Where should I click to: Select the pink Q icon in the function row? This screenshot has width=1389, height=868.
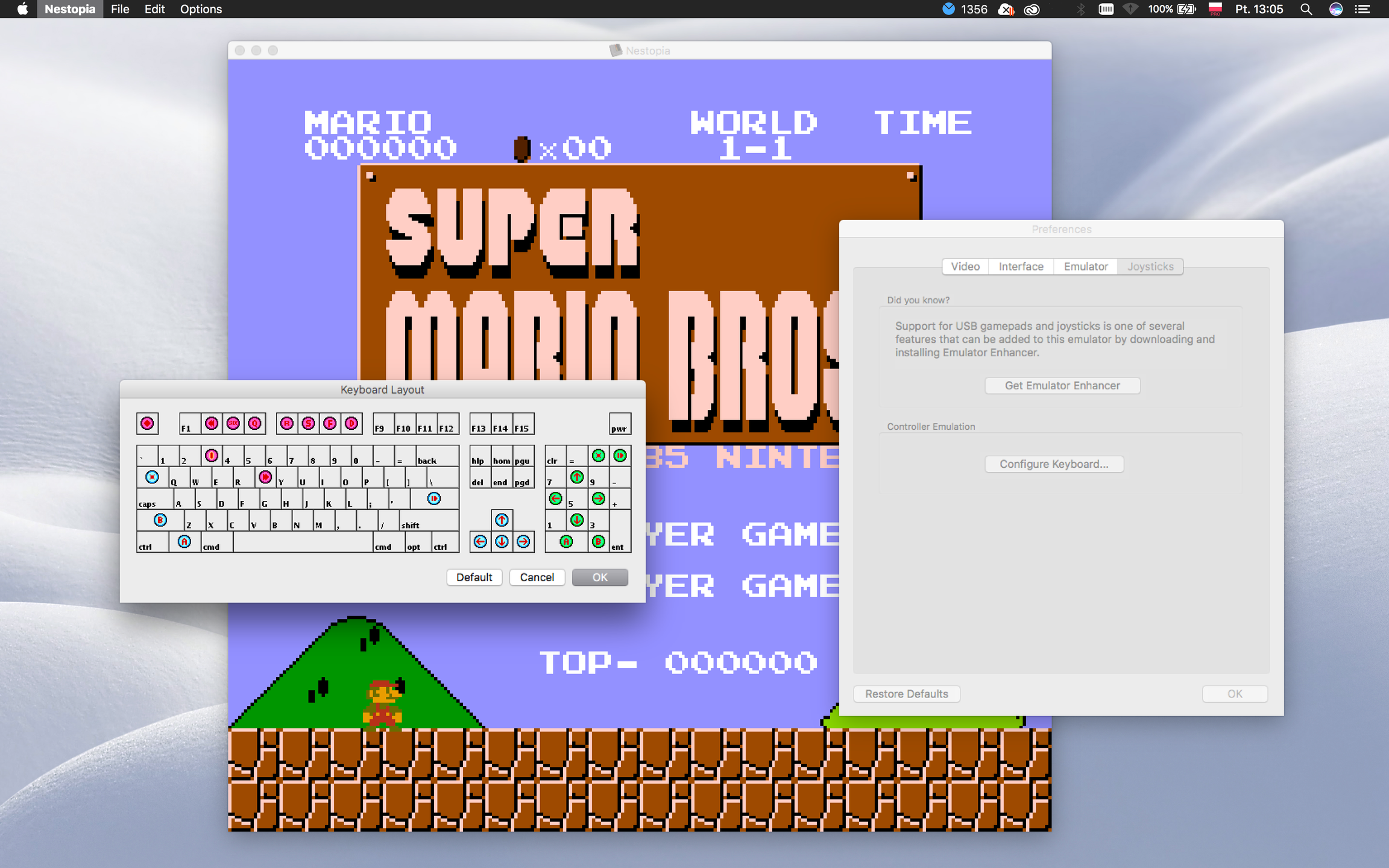(x=254, y=423)
